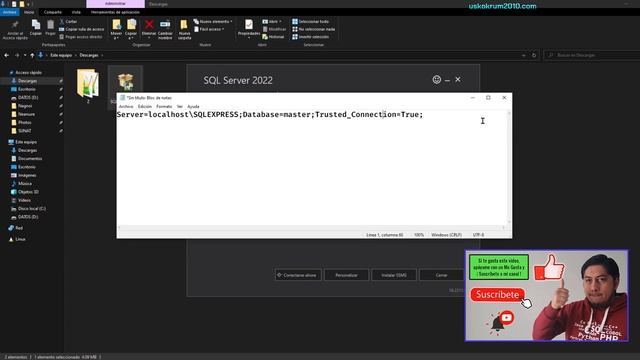This screenshot has width=640, height=360.
Task: Select Escritorio under Acceso rápido
Action: (27, 89)
